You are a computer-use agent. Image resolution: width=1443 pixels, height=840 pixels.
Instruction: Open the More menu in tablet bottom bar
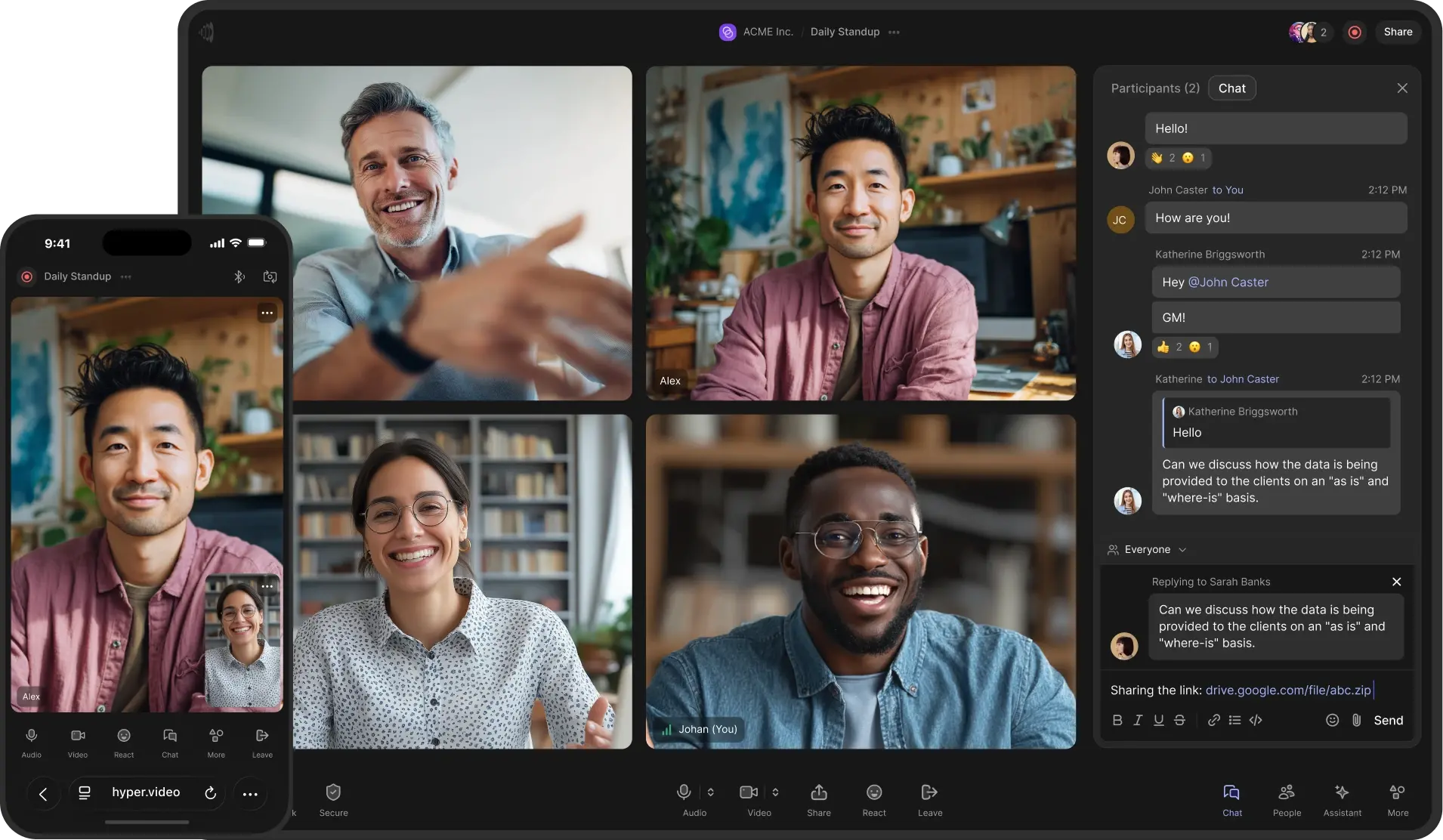point(1398,800)
